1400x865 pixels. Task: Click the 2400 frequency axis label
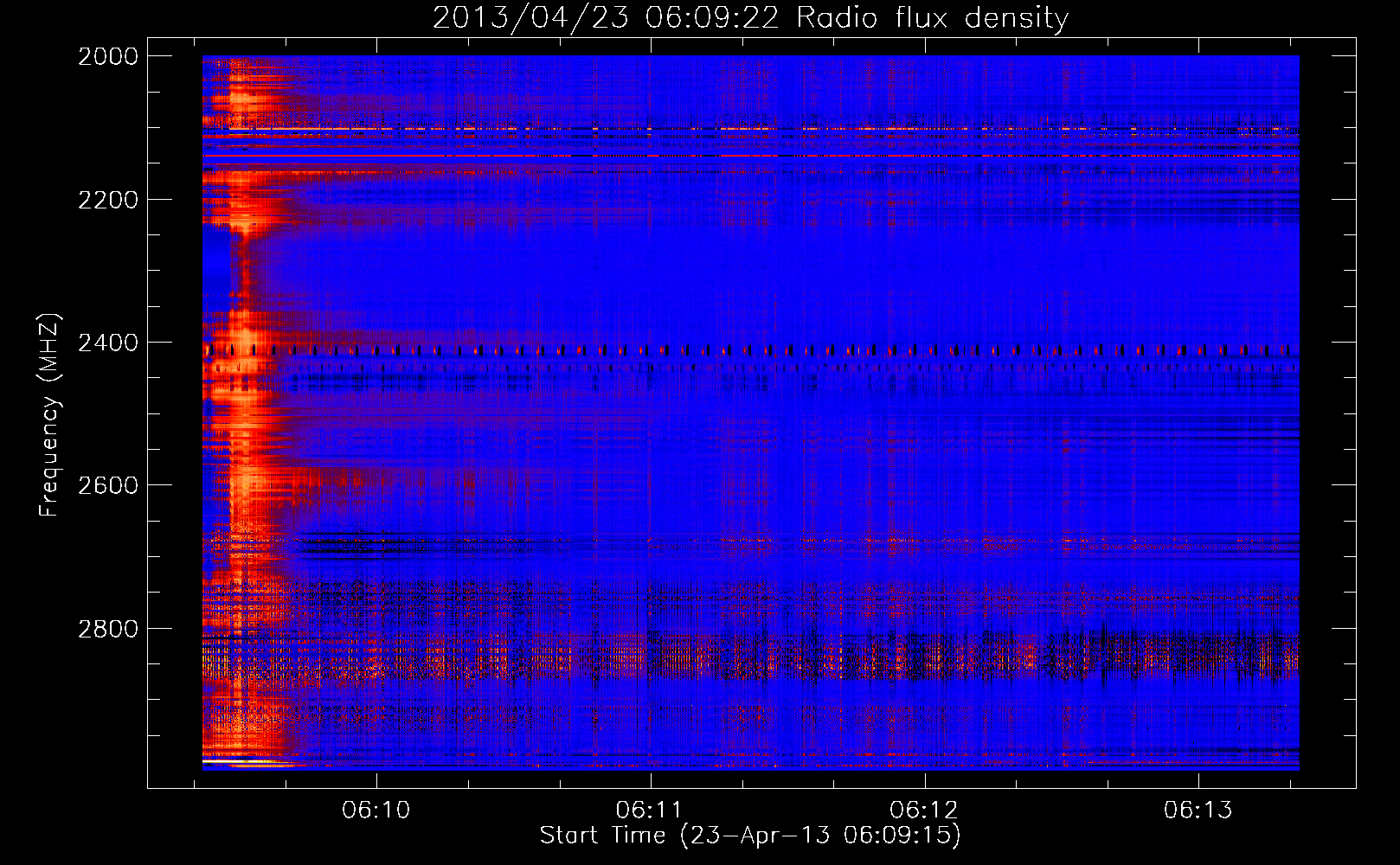(x=108, y=343)
